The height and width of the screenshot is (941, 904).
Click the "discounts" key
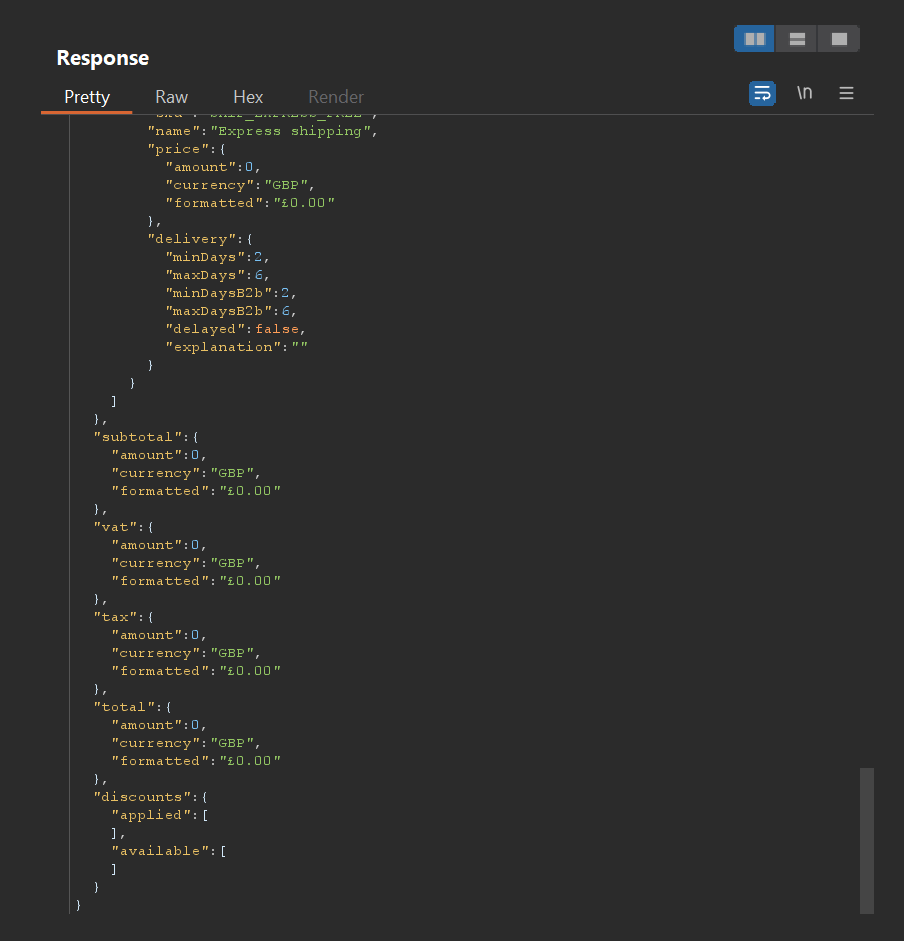[x=142, y=797]
